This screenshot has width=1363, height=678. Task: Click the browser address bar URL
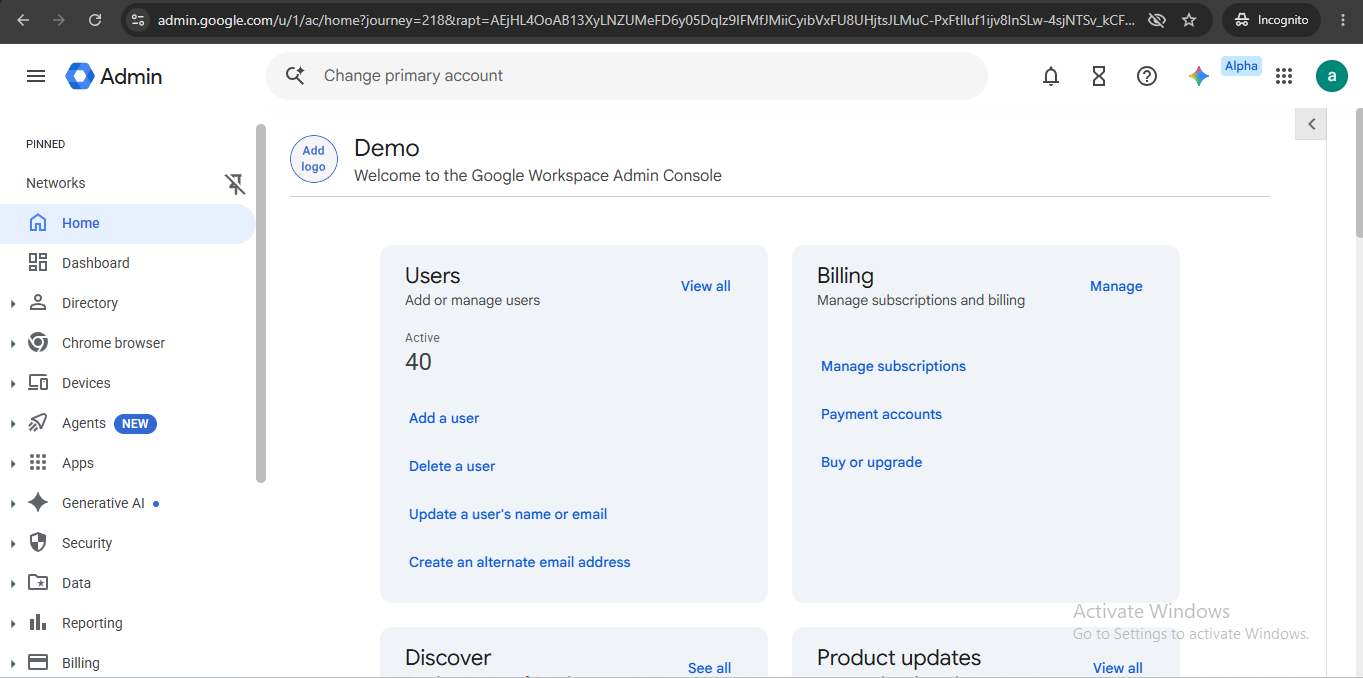646,20
